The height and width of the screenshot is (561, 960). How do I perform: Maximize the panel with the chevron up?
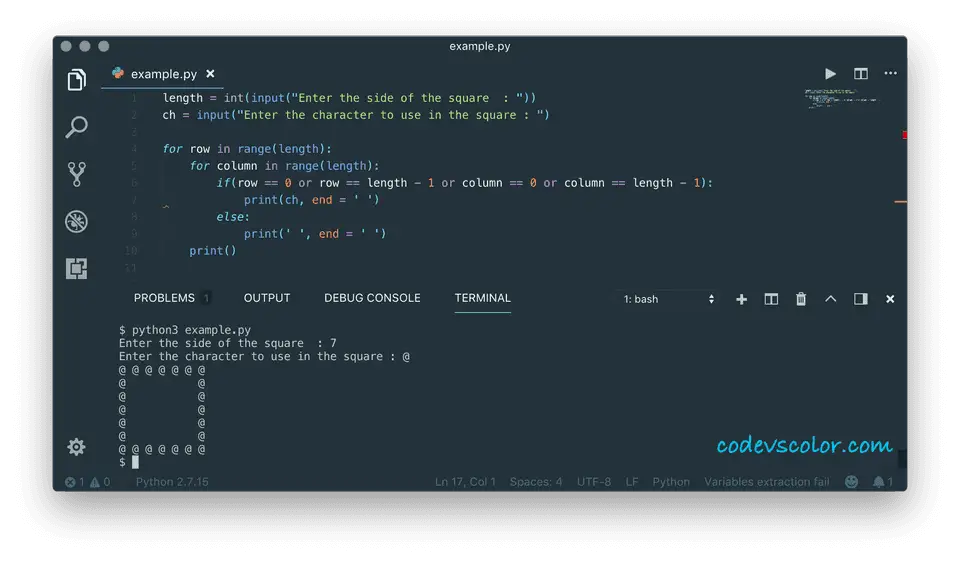pos(830,299)
